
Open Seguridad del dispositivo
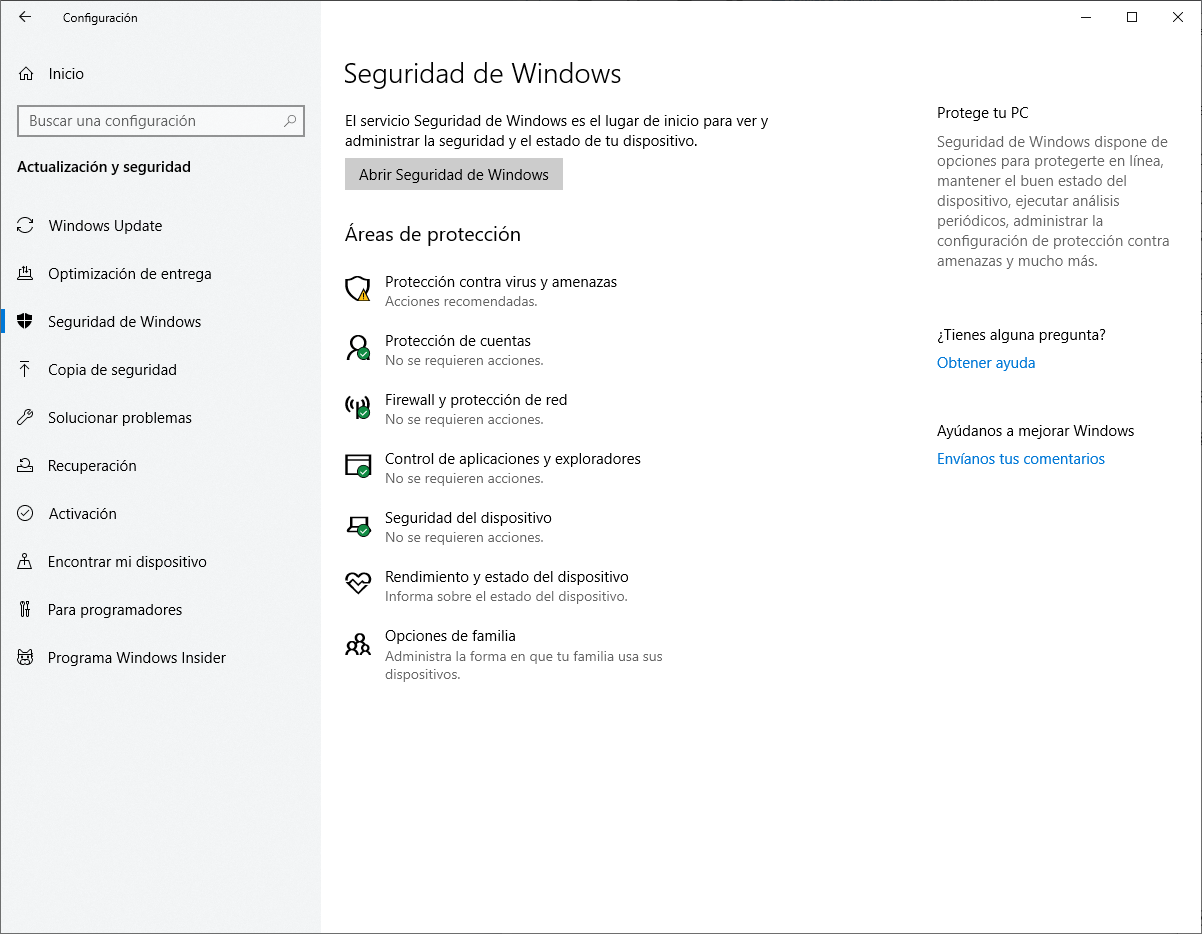(x=468, y=517)
